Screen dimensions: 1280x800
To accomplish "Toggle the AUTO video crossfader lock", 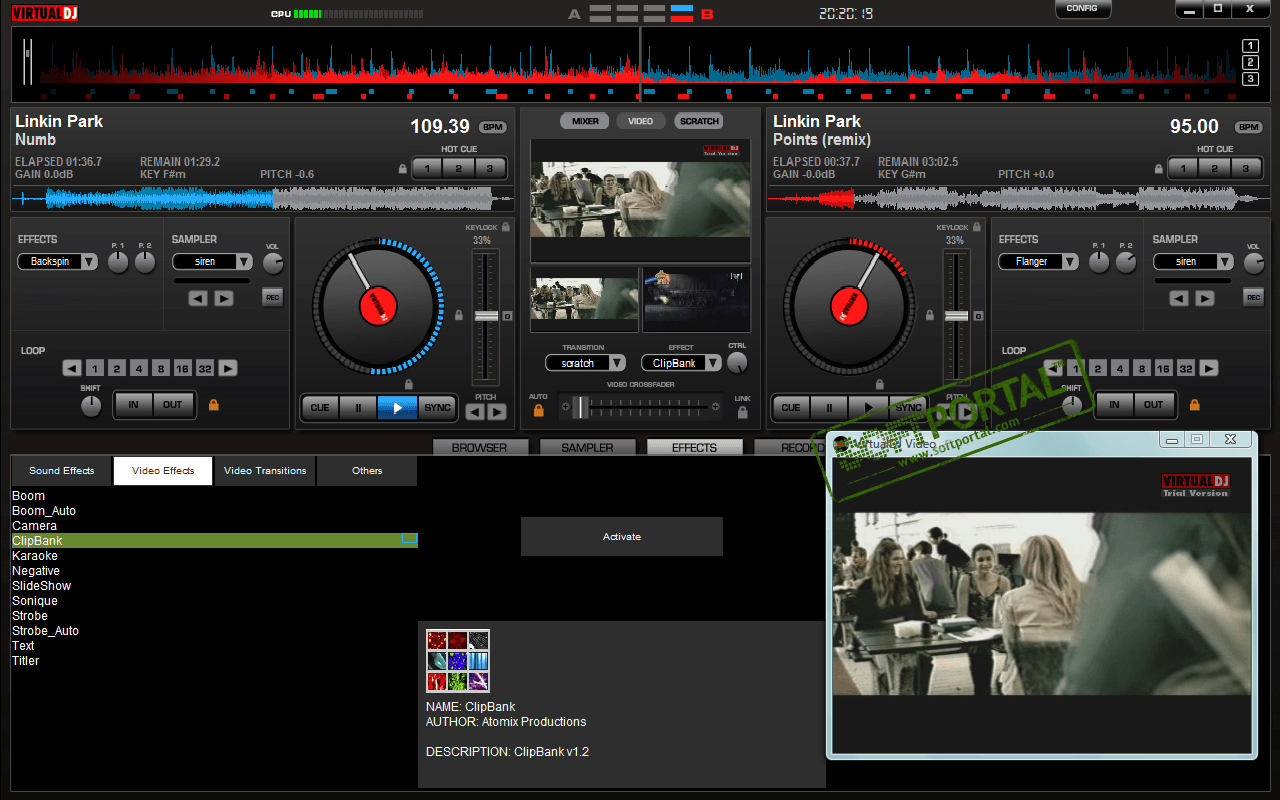I will click(x=539, y=409).
